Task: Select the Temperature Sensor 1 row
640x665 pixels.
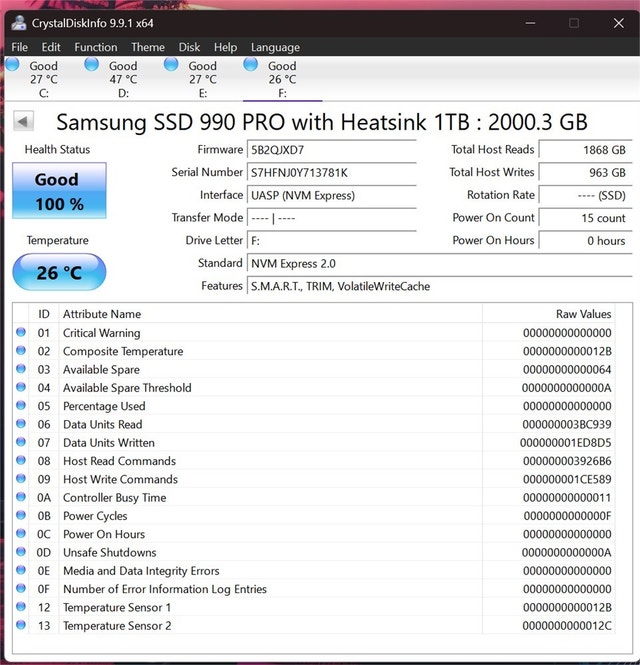Action: point(314,607)
